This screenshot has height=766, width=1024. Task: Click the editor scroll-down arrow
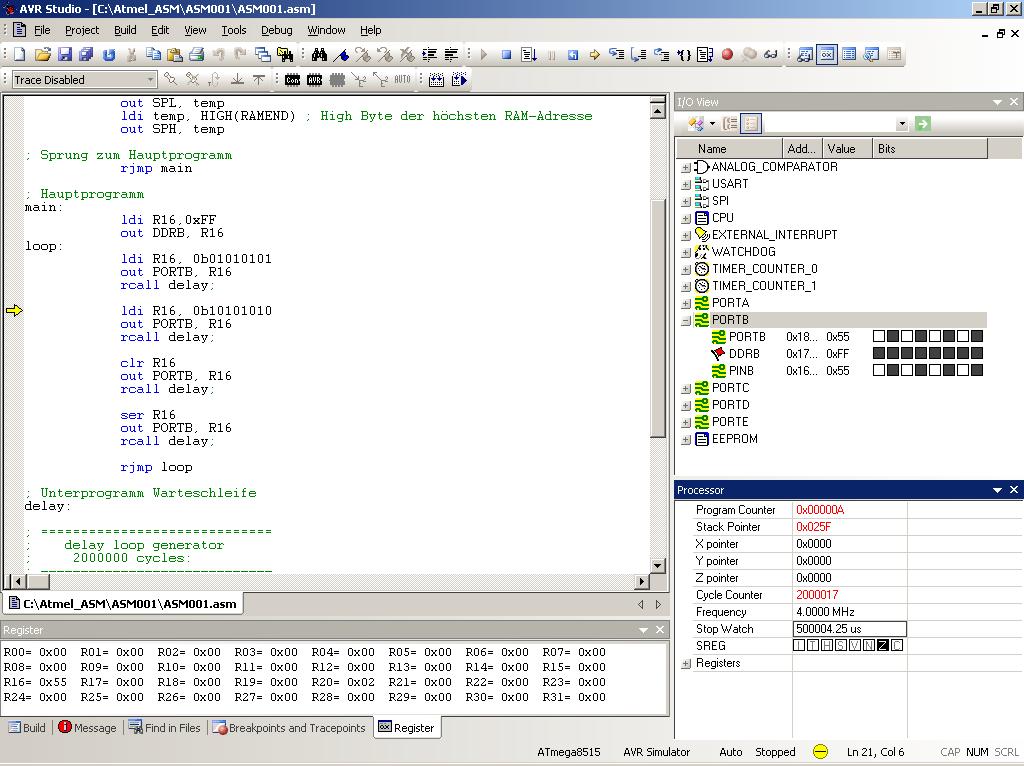point(658,566)
